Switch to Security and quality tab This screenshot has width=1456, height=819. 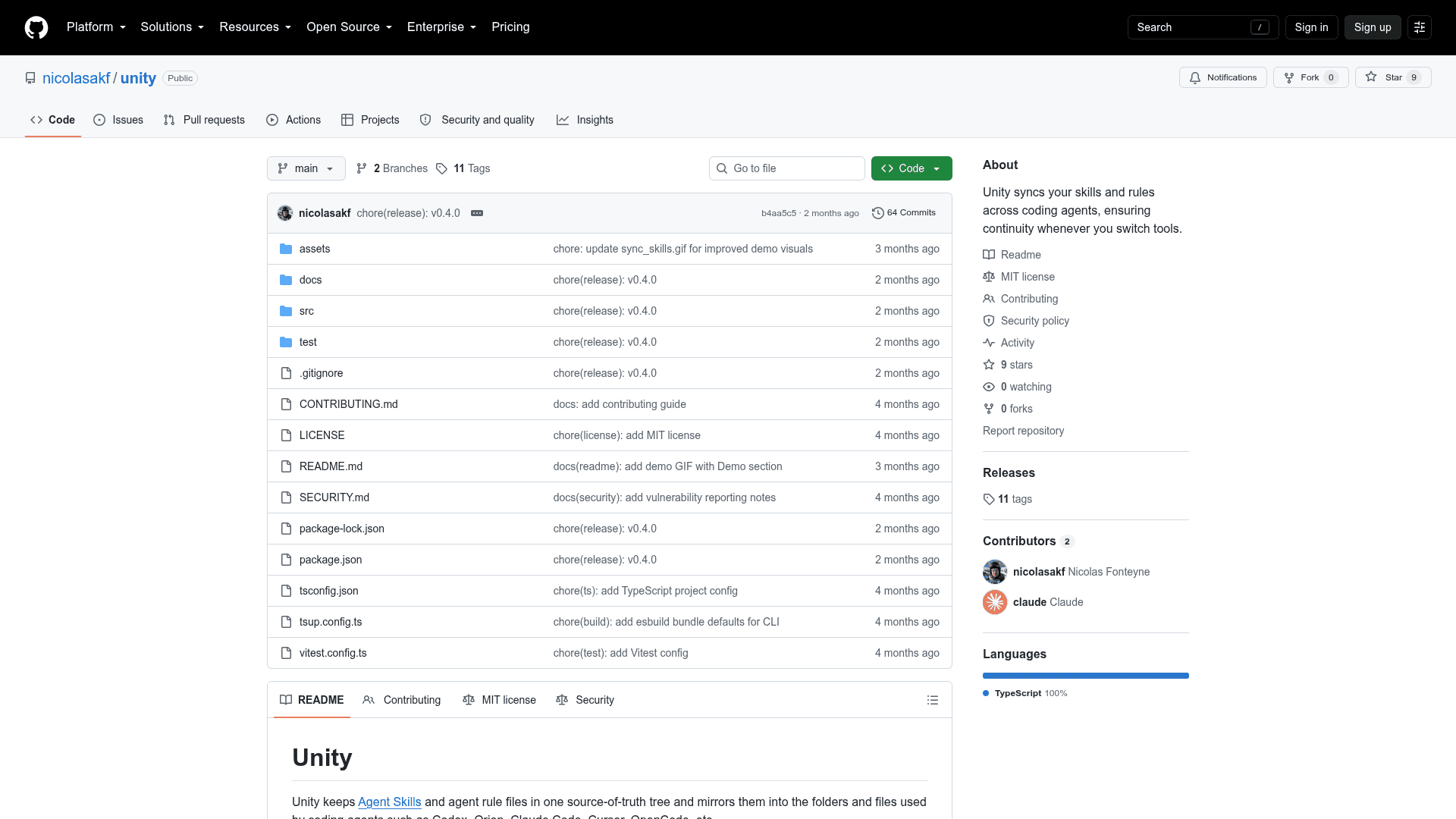pos(477,120)
